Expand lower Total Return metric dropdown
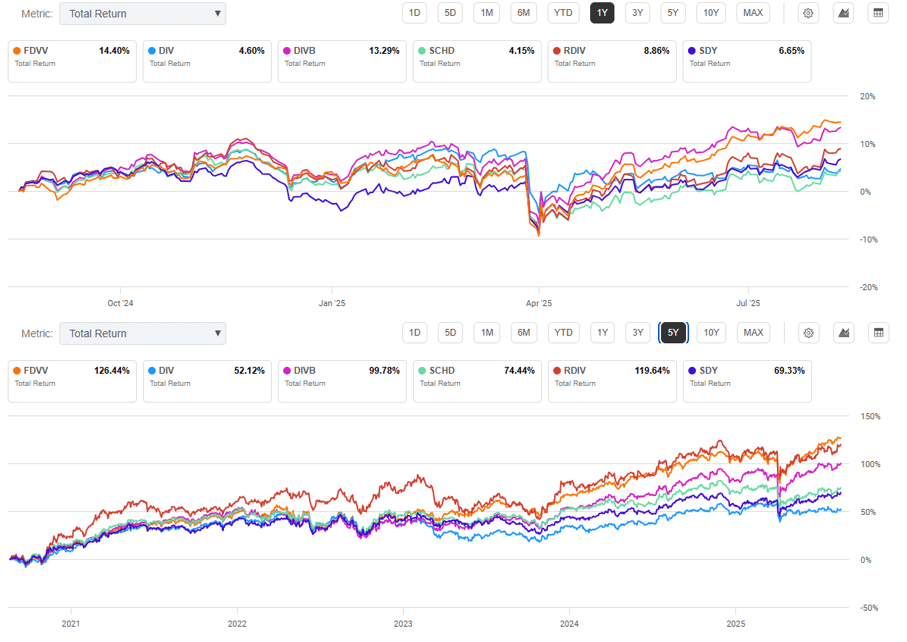This screenshot has width=907, height=642. [142, 334]
